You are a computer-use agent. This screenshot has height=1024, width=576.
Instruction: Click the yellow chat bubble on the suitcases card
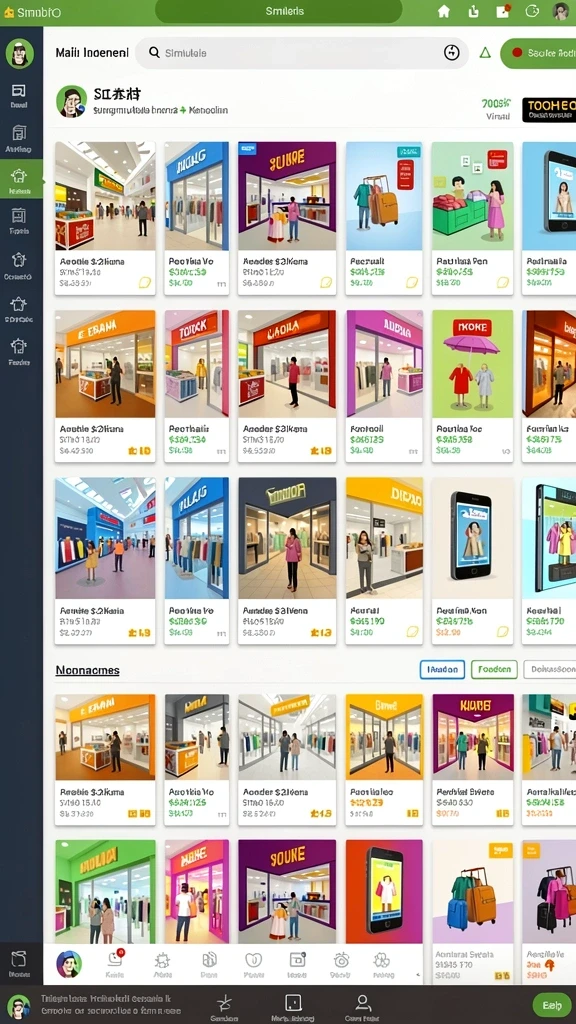411,283
